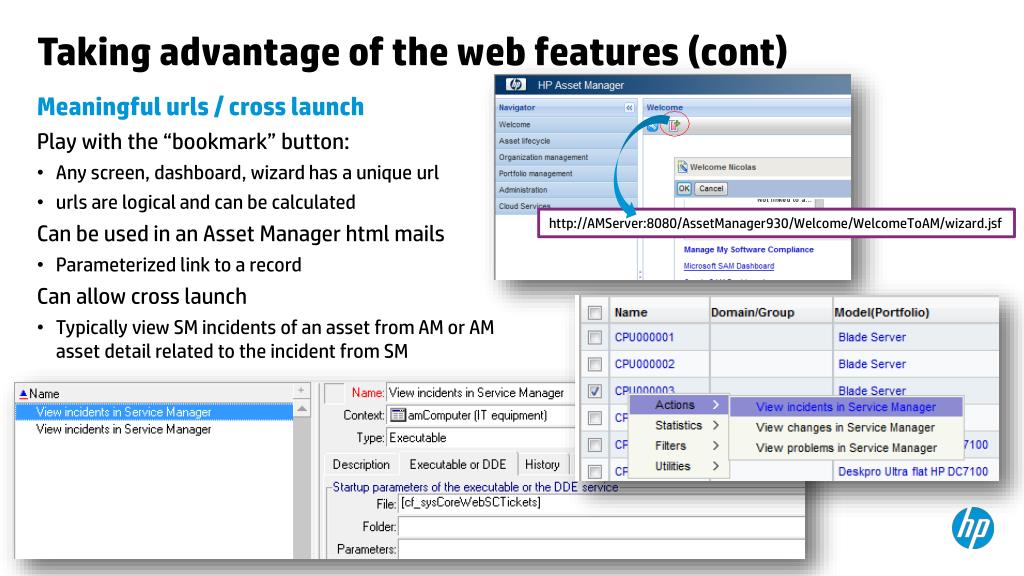This screenshot has height=576, width=1024.
Task: Click the OK button in the Welcome wizard
Action: [x=684, y=189]
